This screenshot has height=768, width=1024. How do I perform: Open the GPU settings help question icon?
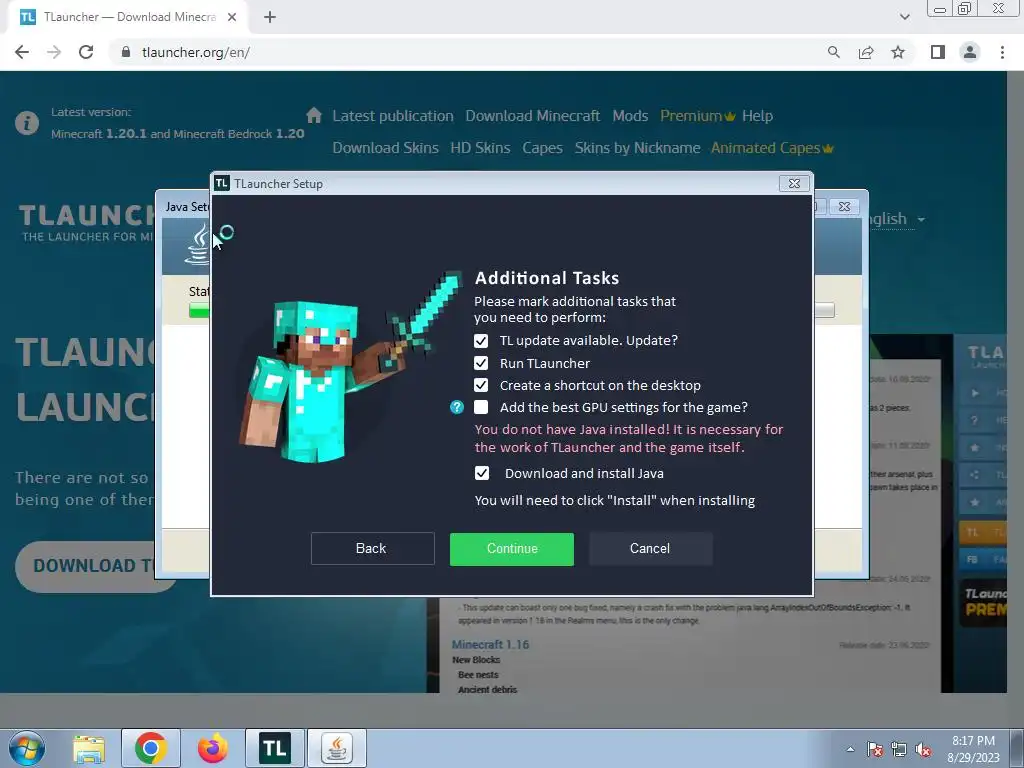[456, 408]
